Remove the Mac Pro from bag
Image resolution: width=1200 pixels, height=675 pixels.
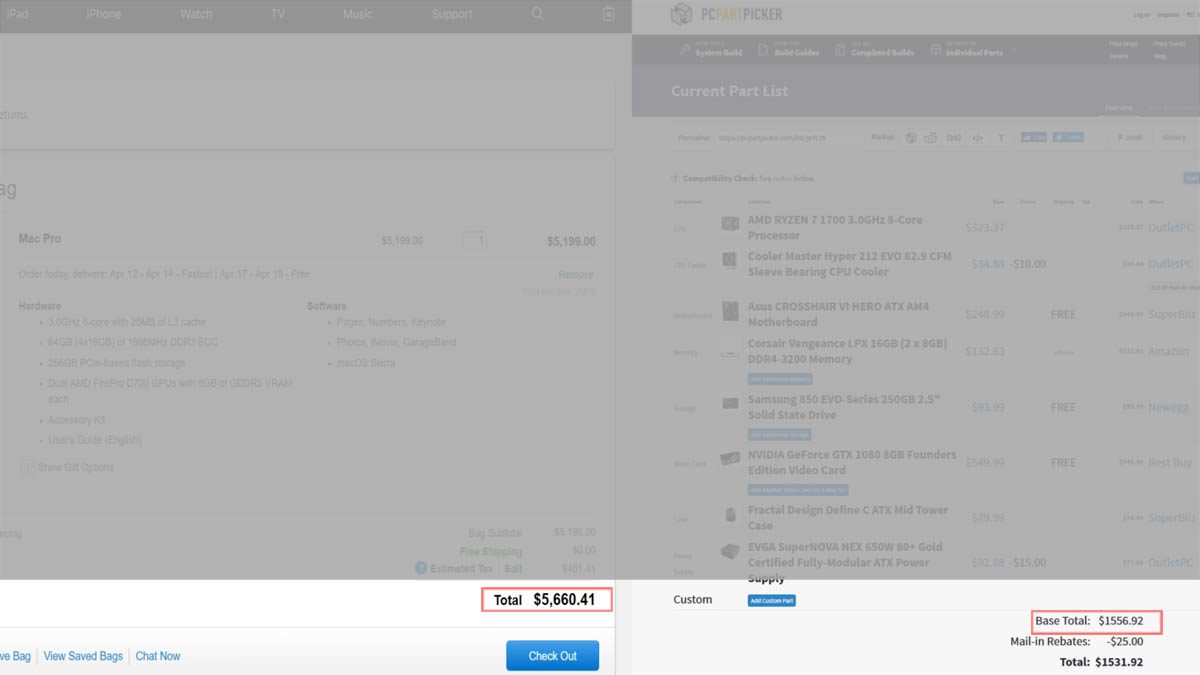click(x=575, y=274)
